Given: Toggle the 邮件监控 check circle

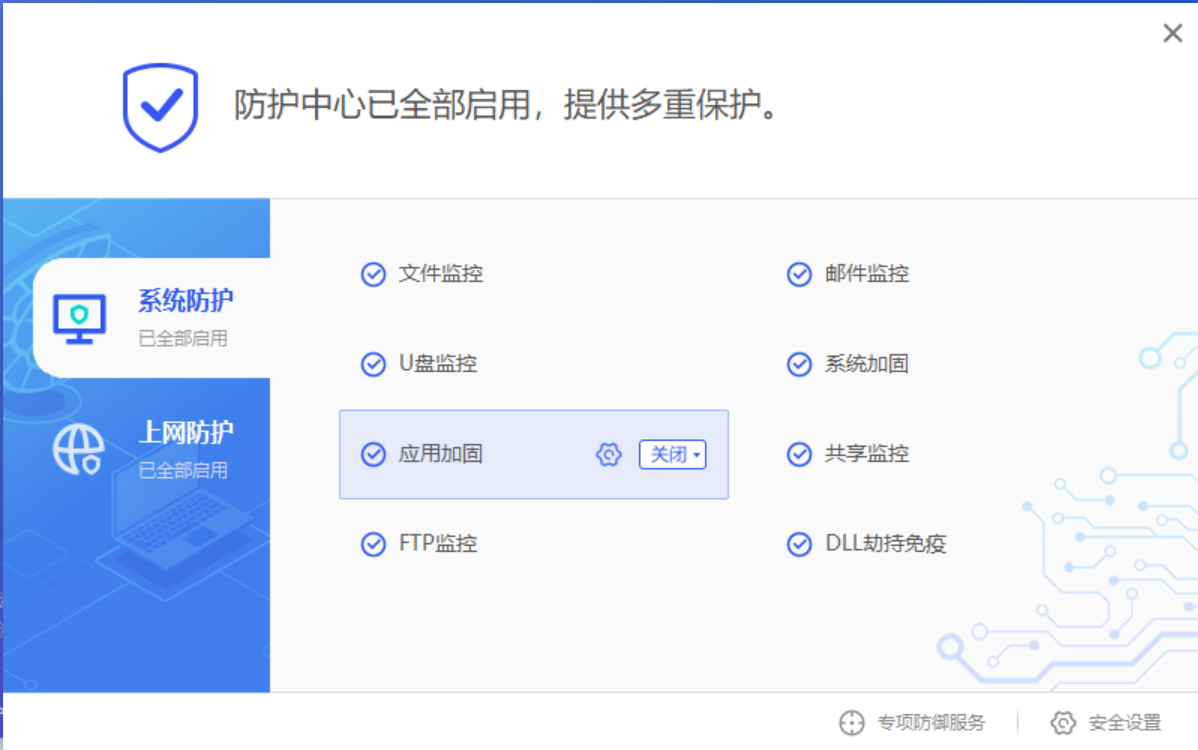Looking at the screenshot, I should [799, 274].
